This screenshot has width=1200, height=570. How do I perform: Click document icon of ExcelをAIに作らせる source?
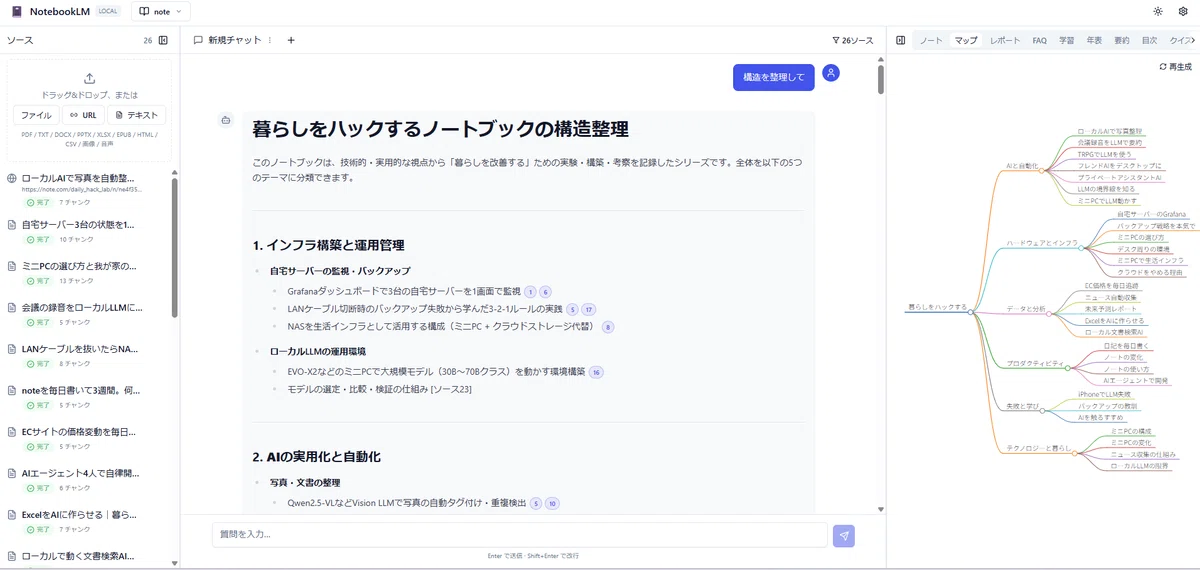(x=12, y=515)
